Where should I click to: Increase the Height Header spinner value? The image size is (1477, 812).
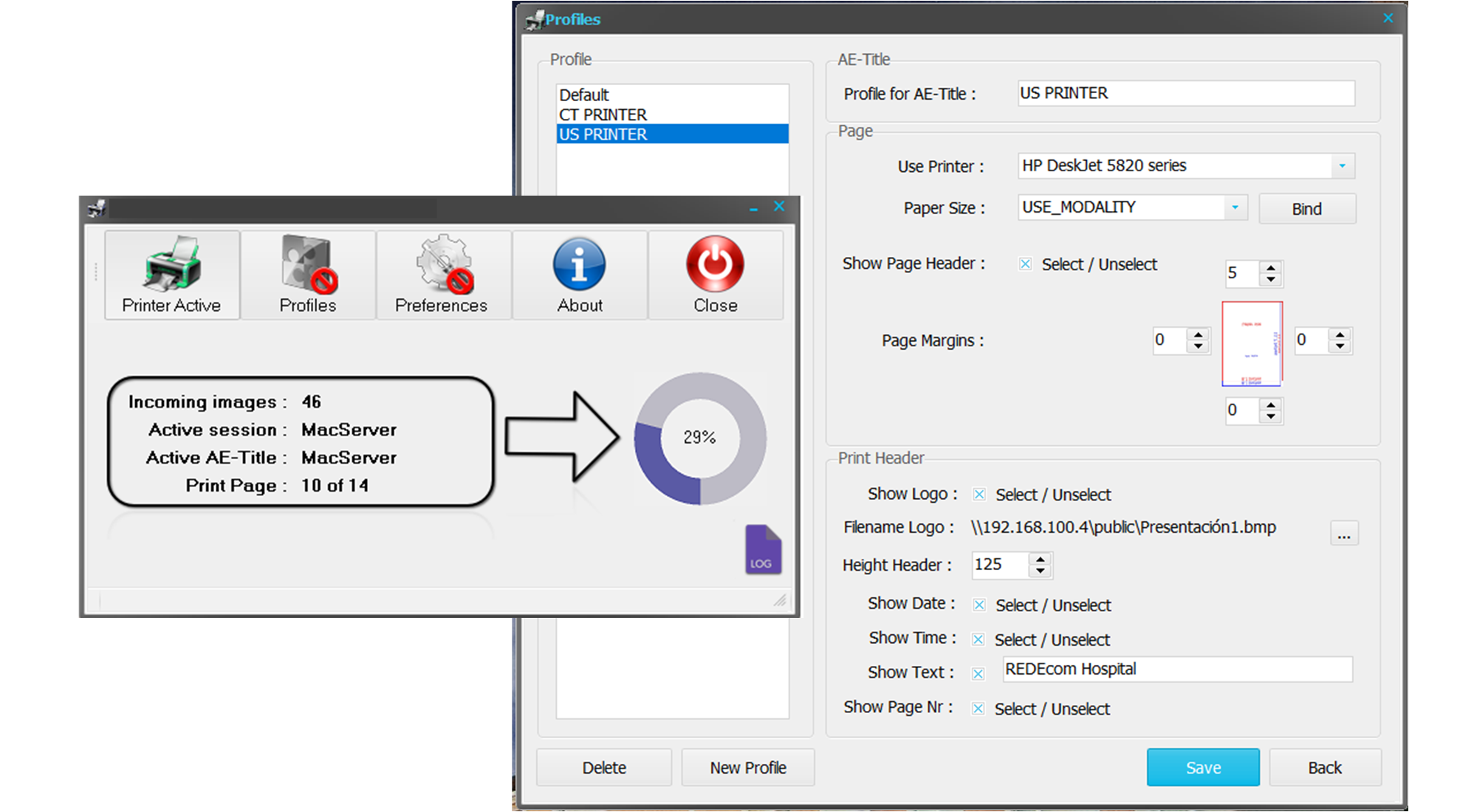point(1041,560)
